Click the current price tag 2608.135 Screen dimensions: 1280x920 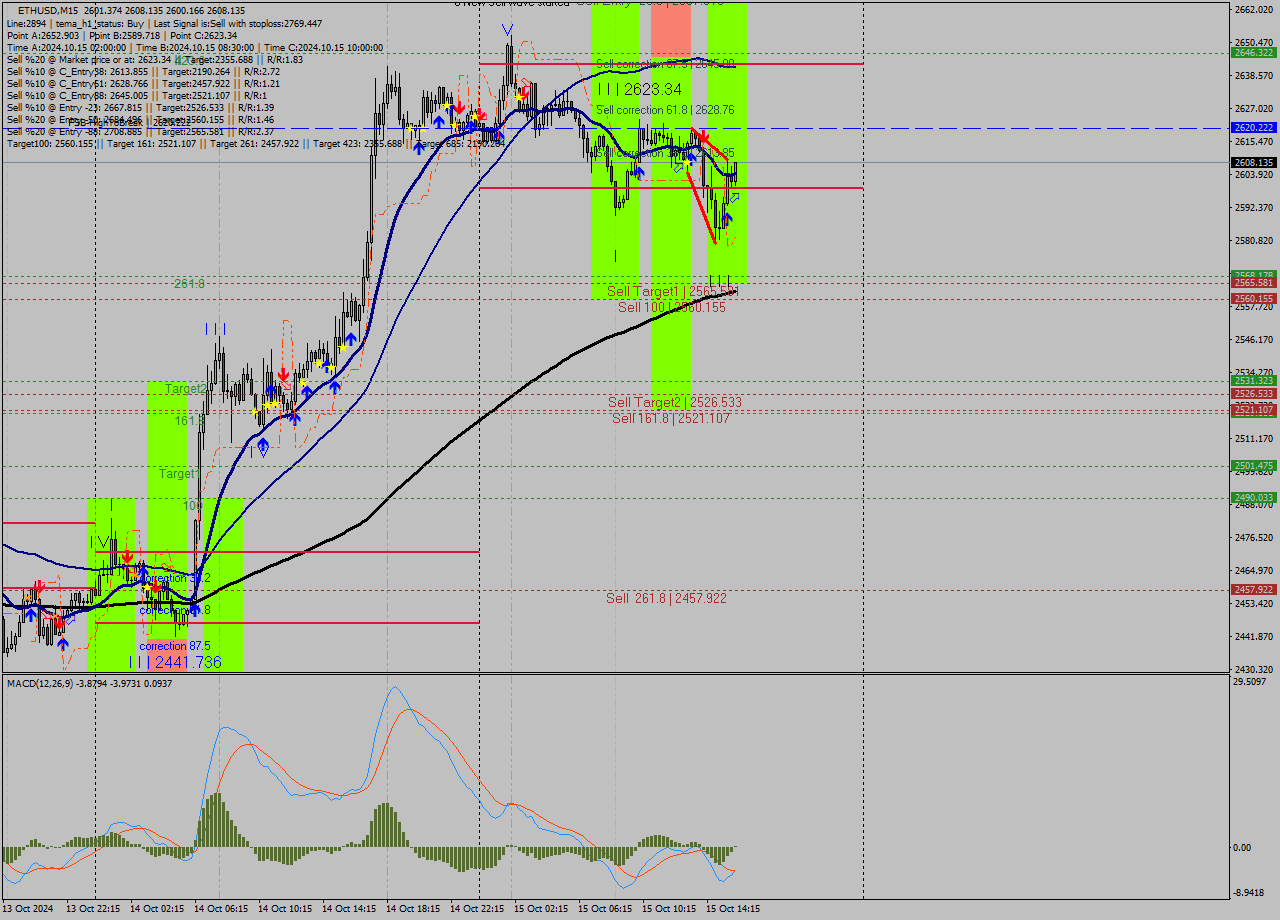1253,162
